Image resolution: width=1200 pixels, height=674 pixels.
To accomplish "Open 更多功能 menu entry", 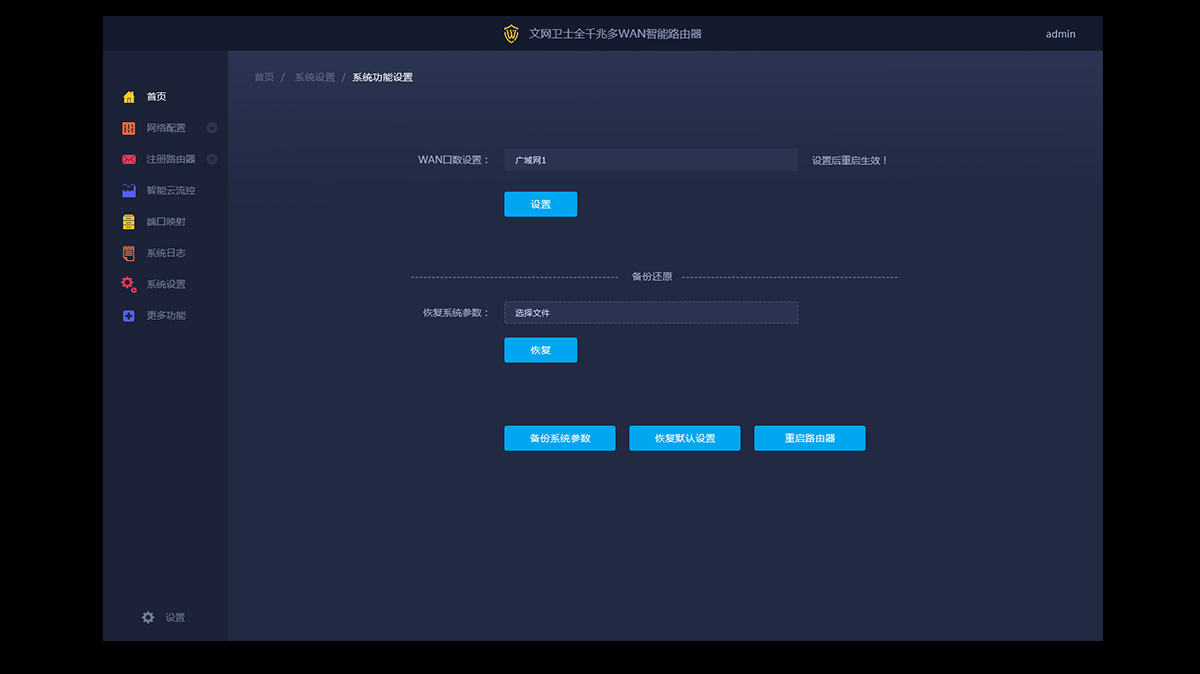I will 166,316.
